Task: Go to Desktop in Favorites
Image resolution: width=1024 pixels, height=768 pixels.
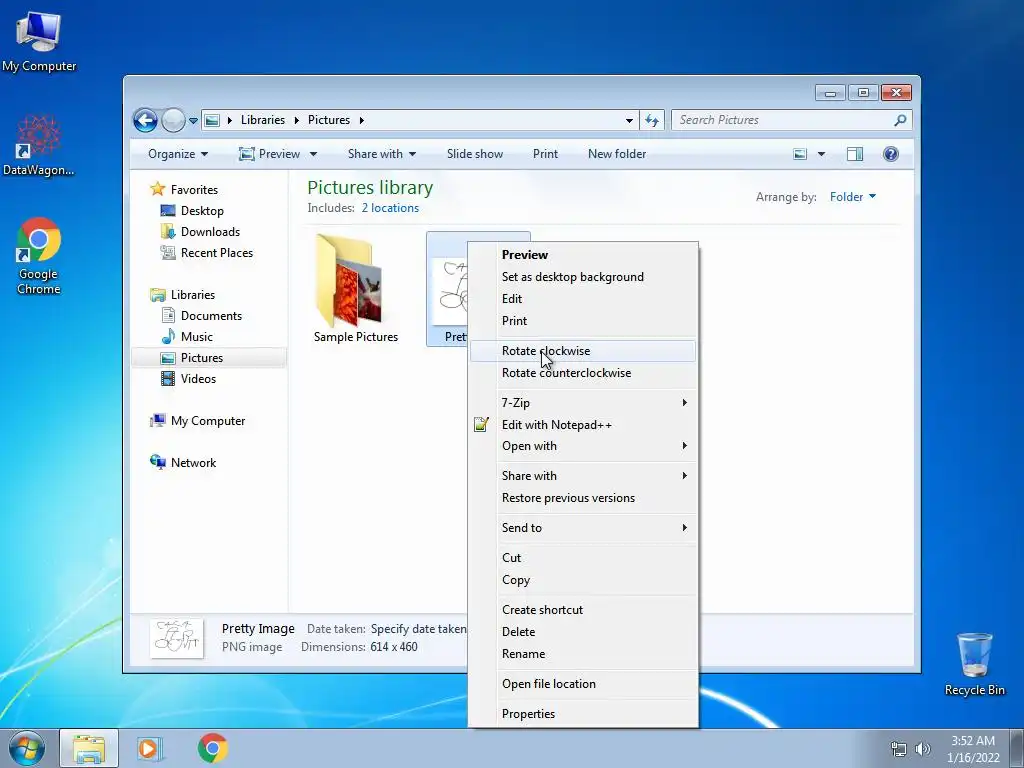Action: [x=202, y=211]
